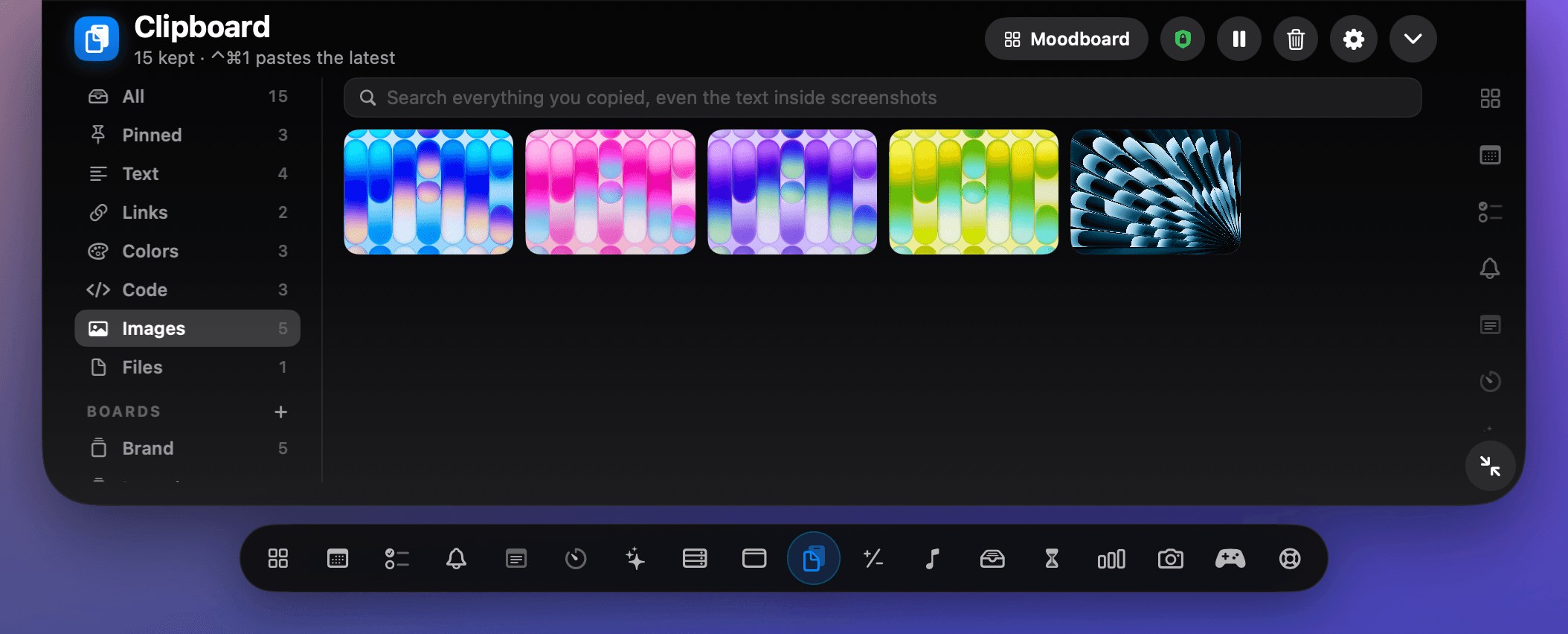Switch to the Text category
Viewport: 1568px width, 634px height.
[x=187, y=173]
